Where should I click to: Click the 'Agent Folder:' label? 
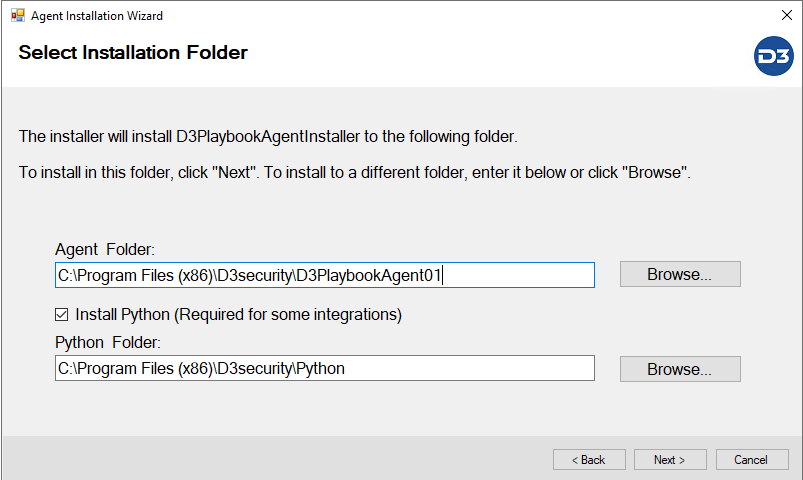[x=105, y=249]
